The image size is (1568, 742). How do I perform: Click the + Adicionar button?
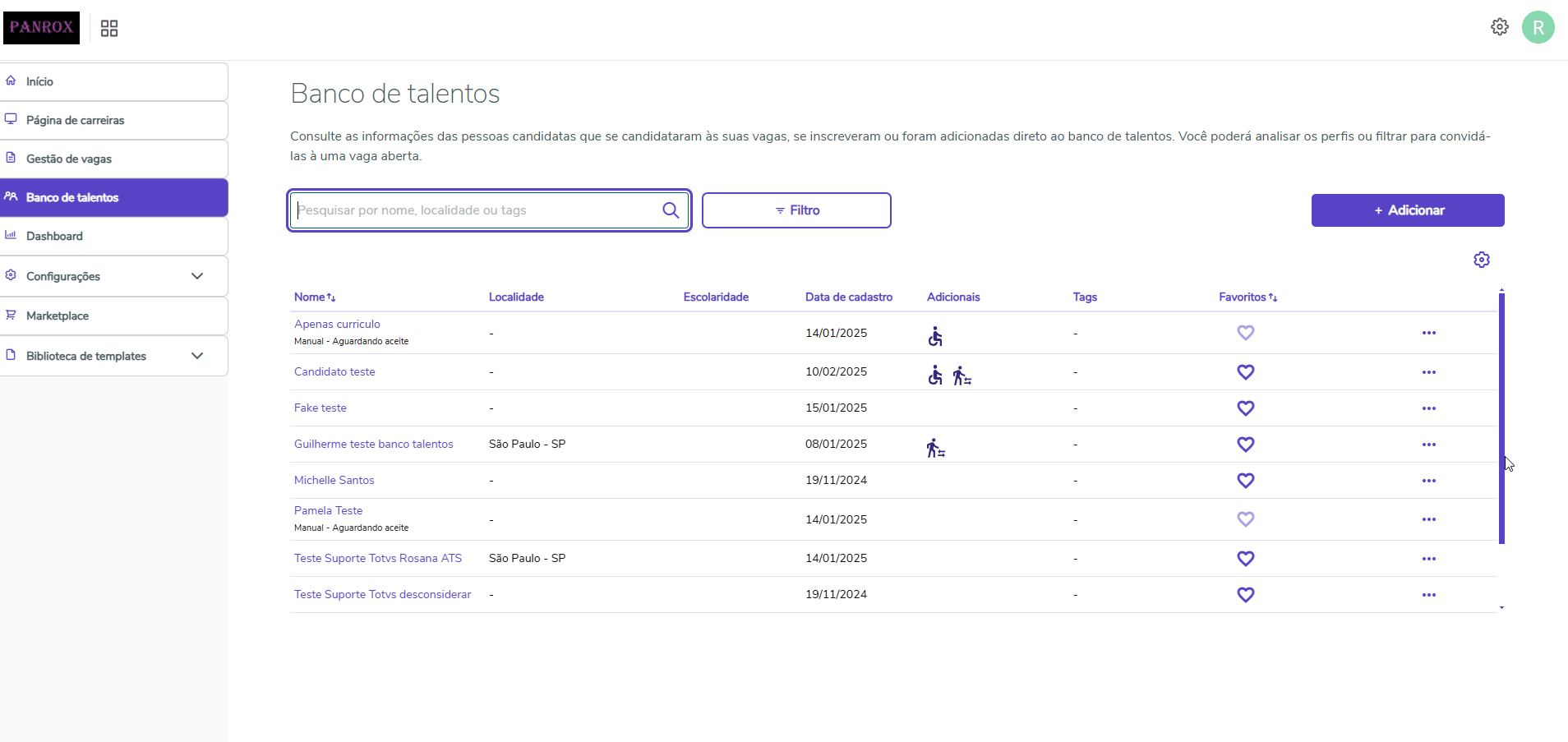tap(1408, 210)
